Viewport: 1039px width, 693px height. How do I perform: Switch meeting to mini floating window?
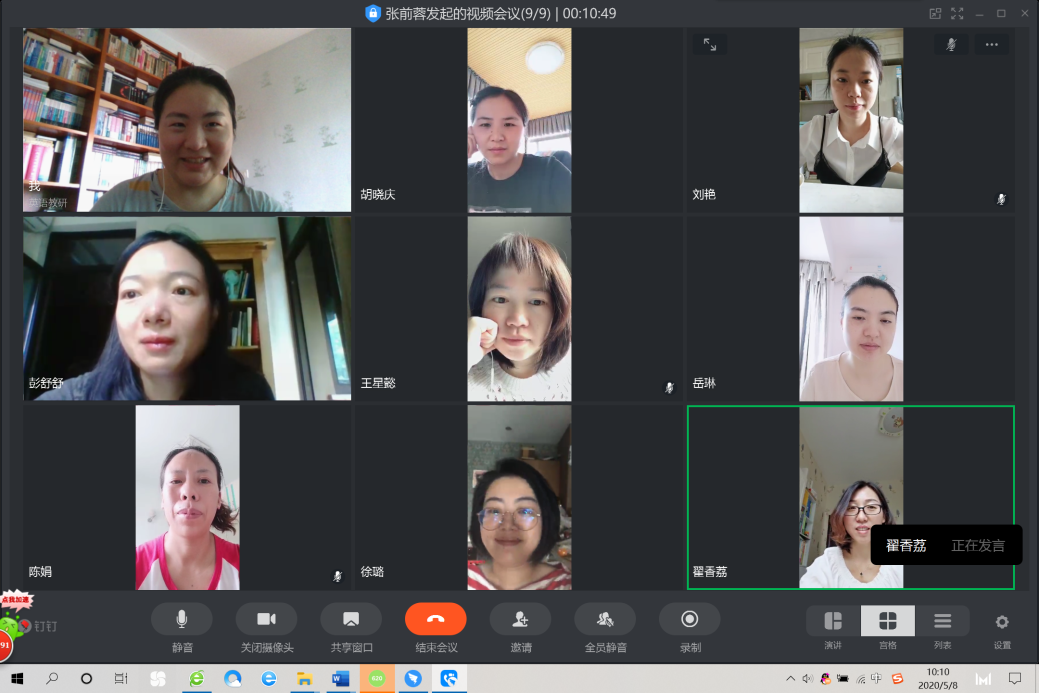[935, 13]
